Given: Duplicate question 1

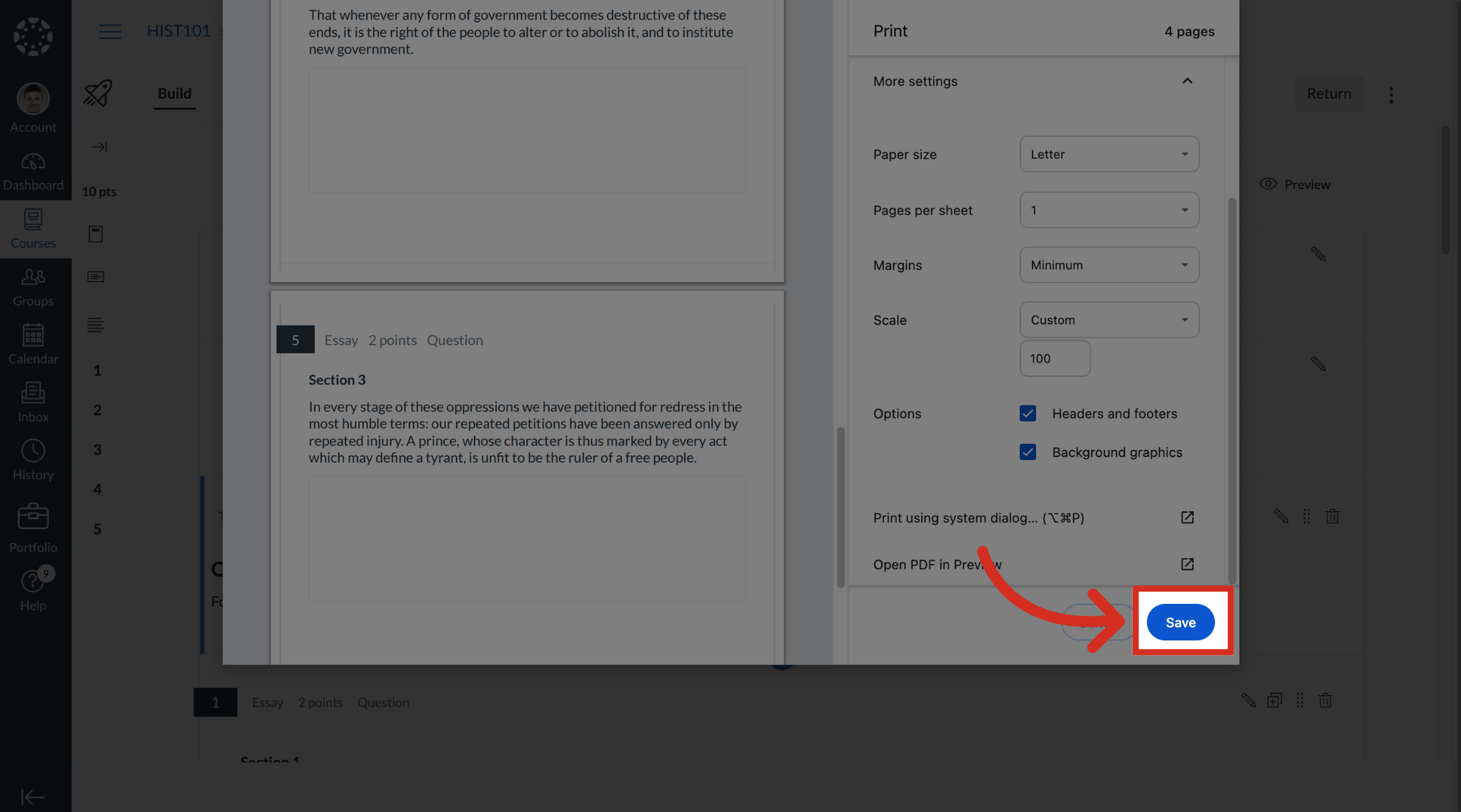Looking at the screenshot, I should (x=1274, y=701).
